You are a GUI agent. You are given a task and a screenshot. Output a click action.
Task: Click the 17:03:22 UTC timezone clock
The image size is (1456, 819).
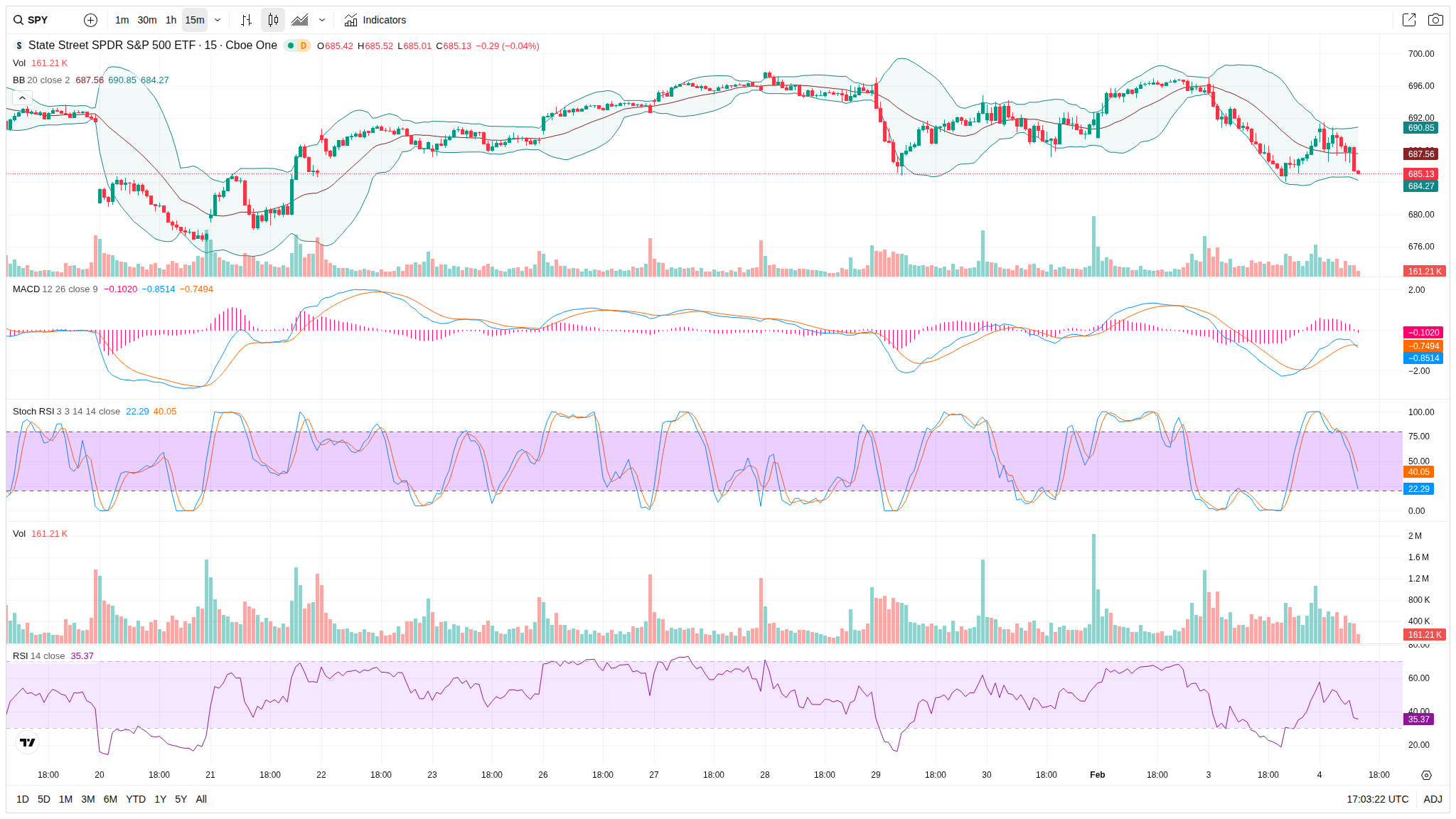coord(1377,799)
